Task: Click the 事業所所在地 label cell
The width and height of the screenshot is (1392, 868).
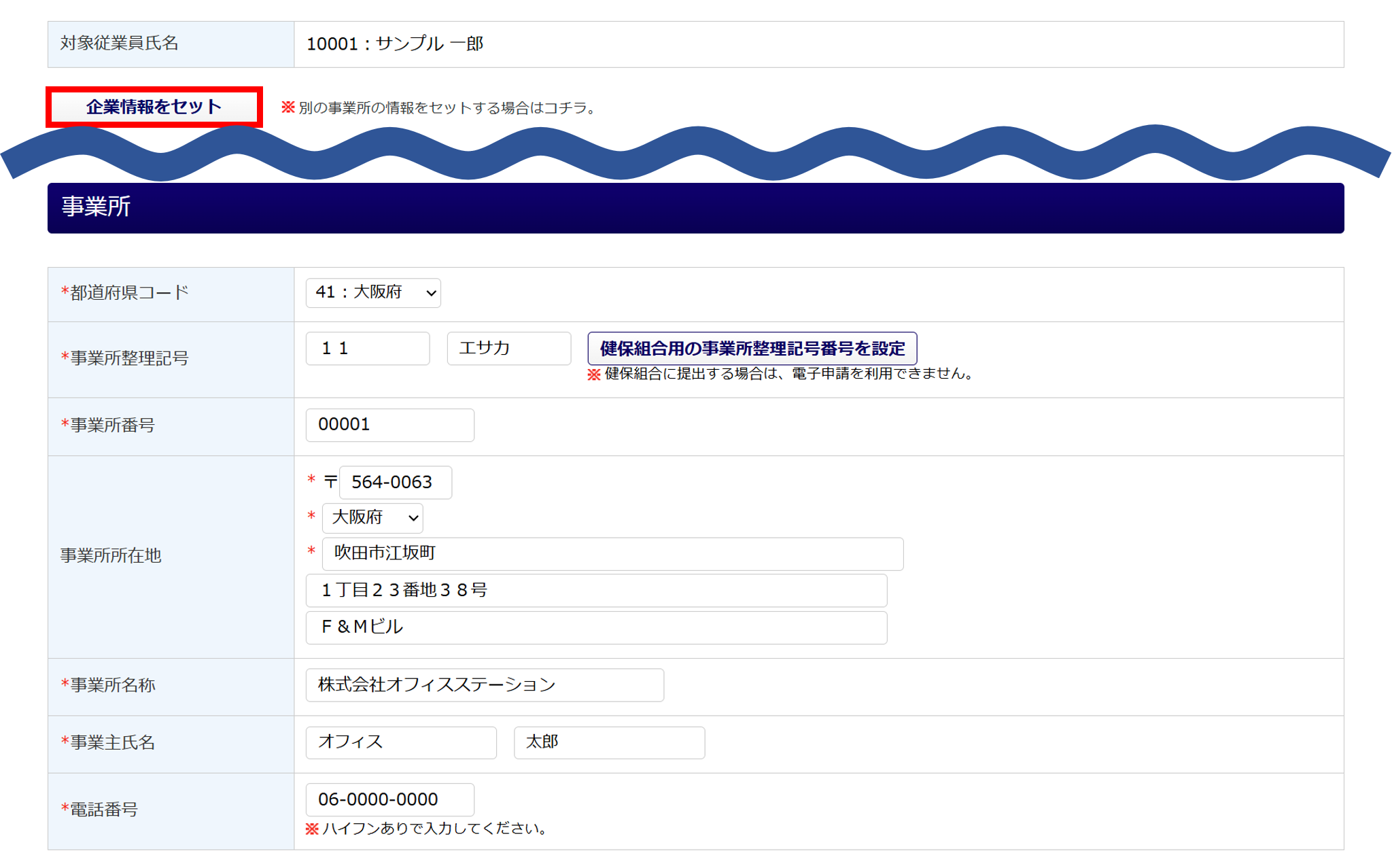Action: (x=171, y=556)
